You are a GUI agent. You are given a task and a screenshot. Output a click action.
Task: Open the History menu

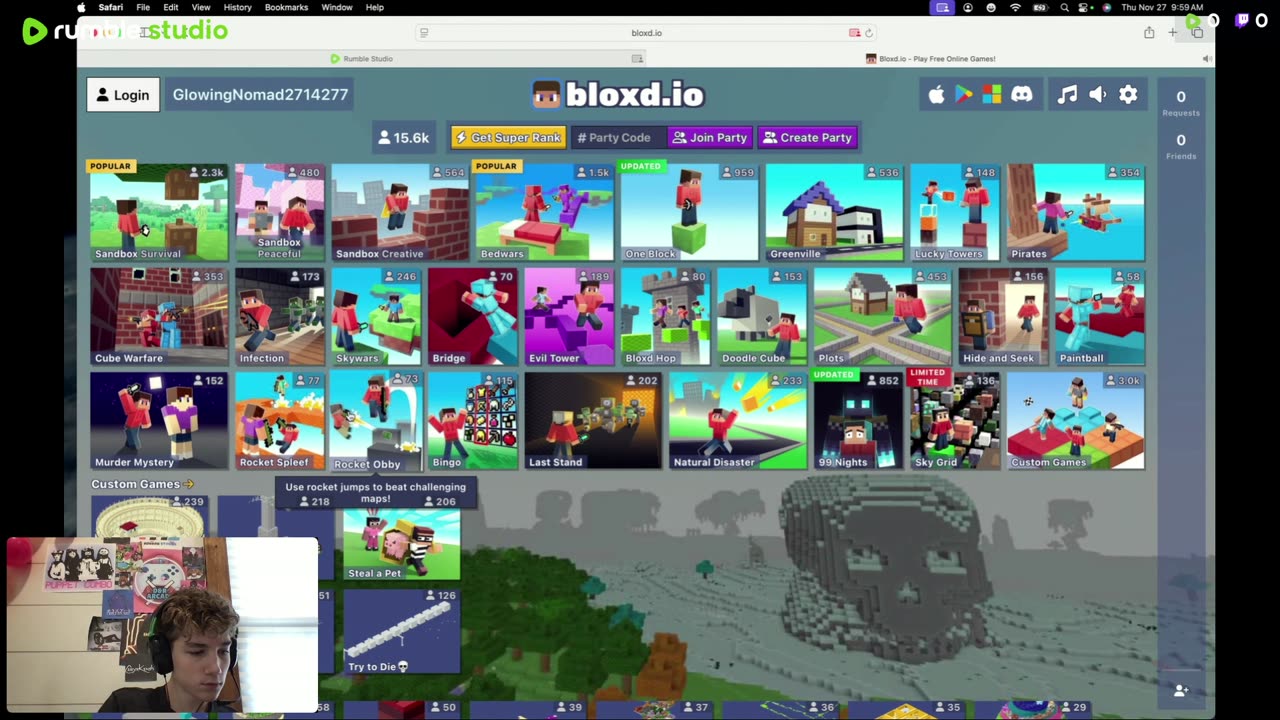pyautogui.click(x=237, y=7)
